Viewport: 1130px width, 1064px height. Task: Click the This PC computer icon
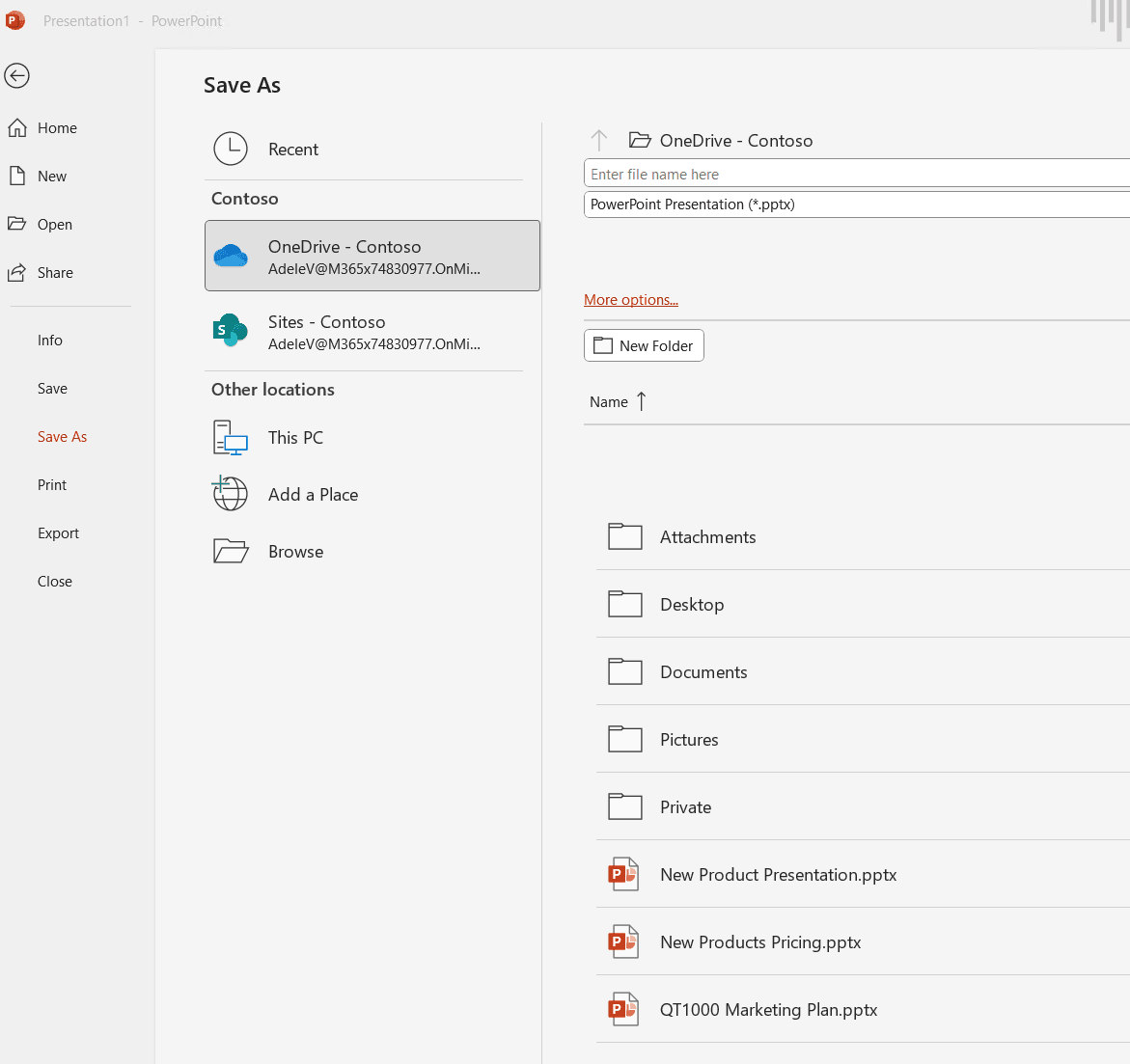point(231,438)
